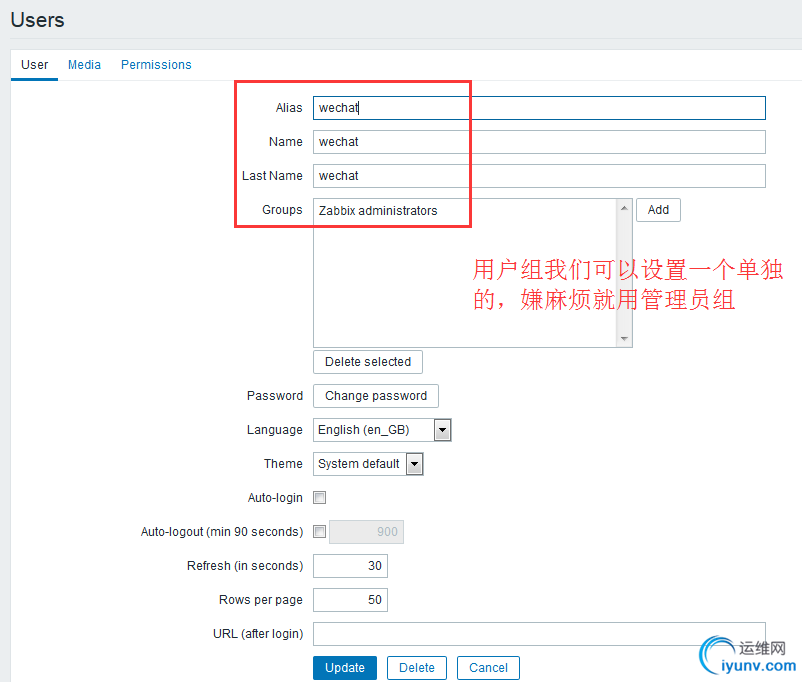Click the Delete user button
The image size is (802, 682).
tap(417, 668)
